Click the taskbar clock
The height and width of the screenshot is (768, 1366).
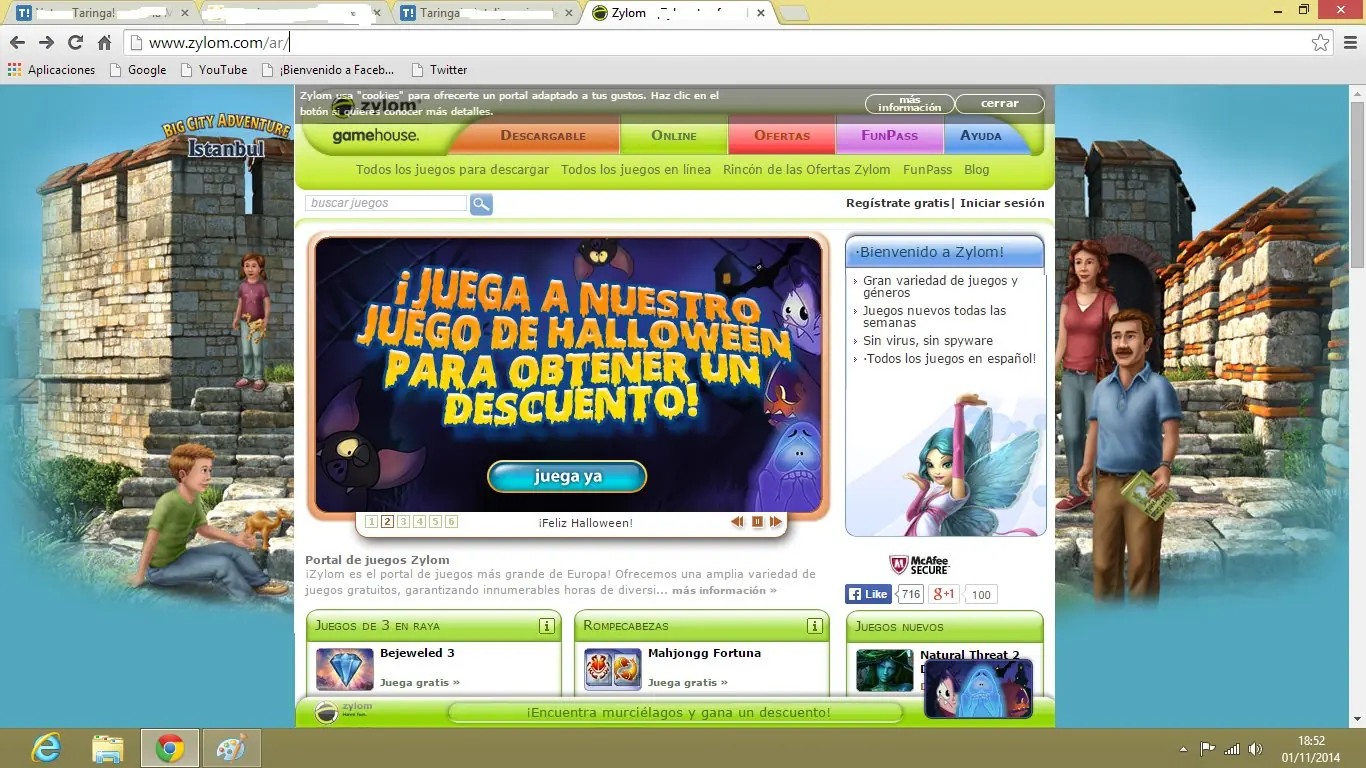tap(1311, 749)
